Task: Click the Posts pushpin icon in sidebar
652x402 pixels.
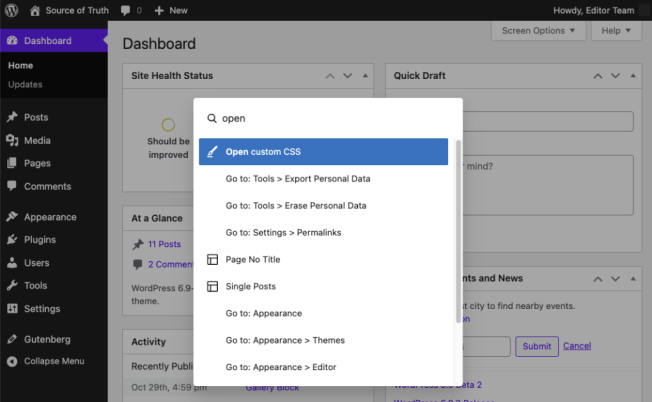Action: tap(12, 117)
